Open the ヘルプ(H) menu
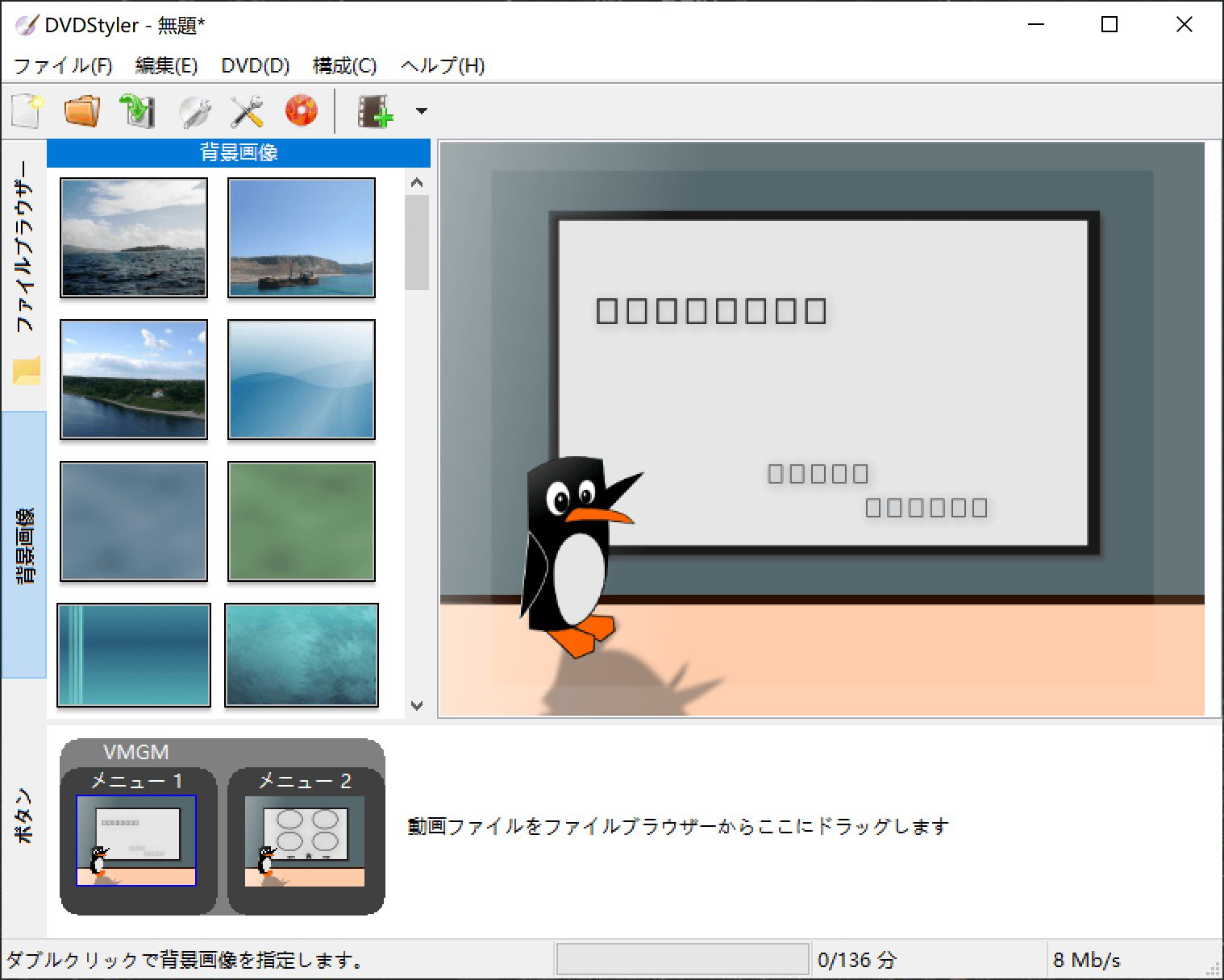Viewport: 1224px width, 980px height. [443, 66]
